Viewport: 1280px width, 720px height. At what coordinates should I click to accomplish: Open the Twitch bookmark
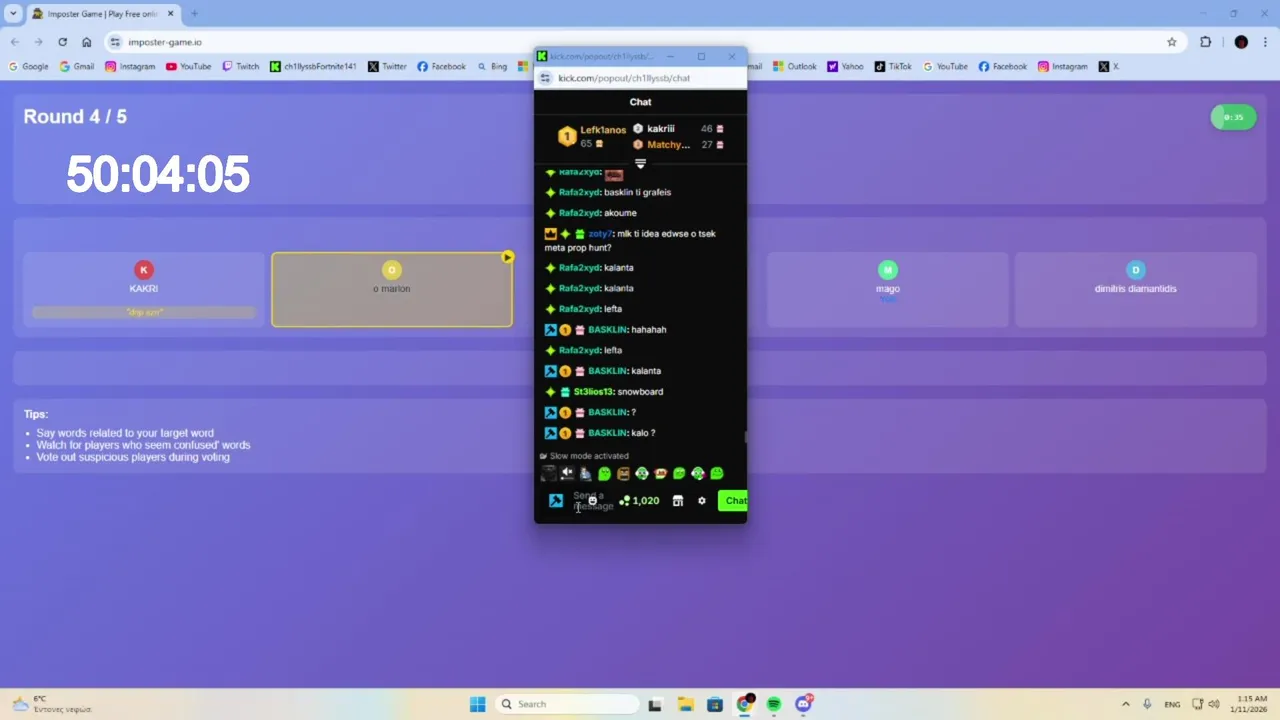[x=240, y=67]
